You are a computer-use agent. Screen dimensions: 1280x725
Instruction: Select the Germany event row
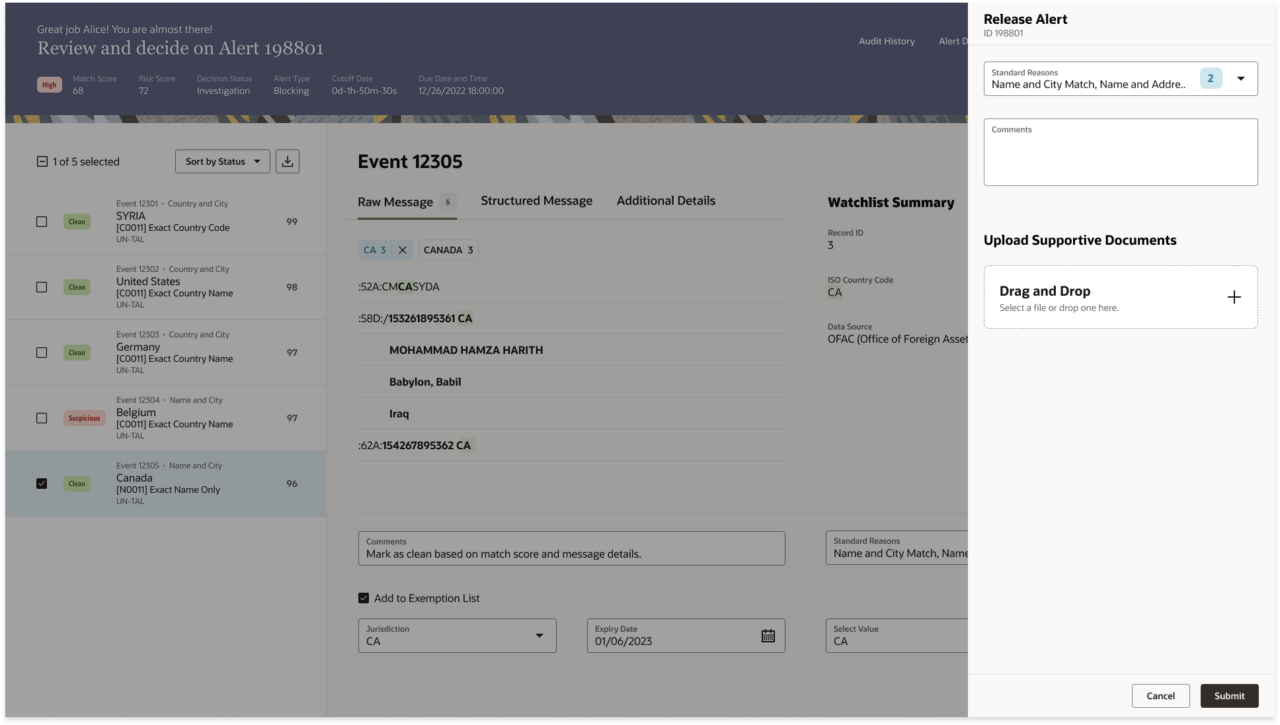pyautogui.click(x=166, y=353)
